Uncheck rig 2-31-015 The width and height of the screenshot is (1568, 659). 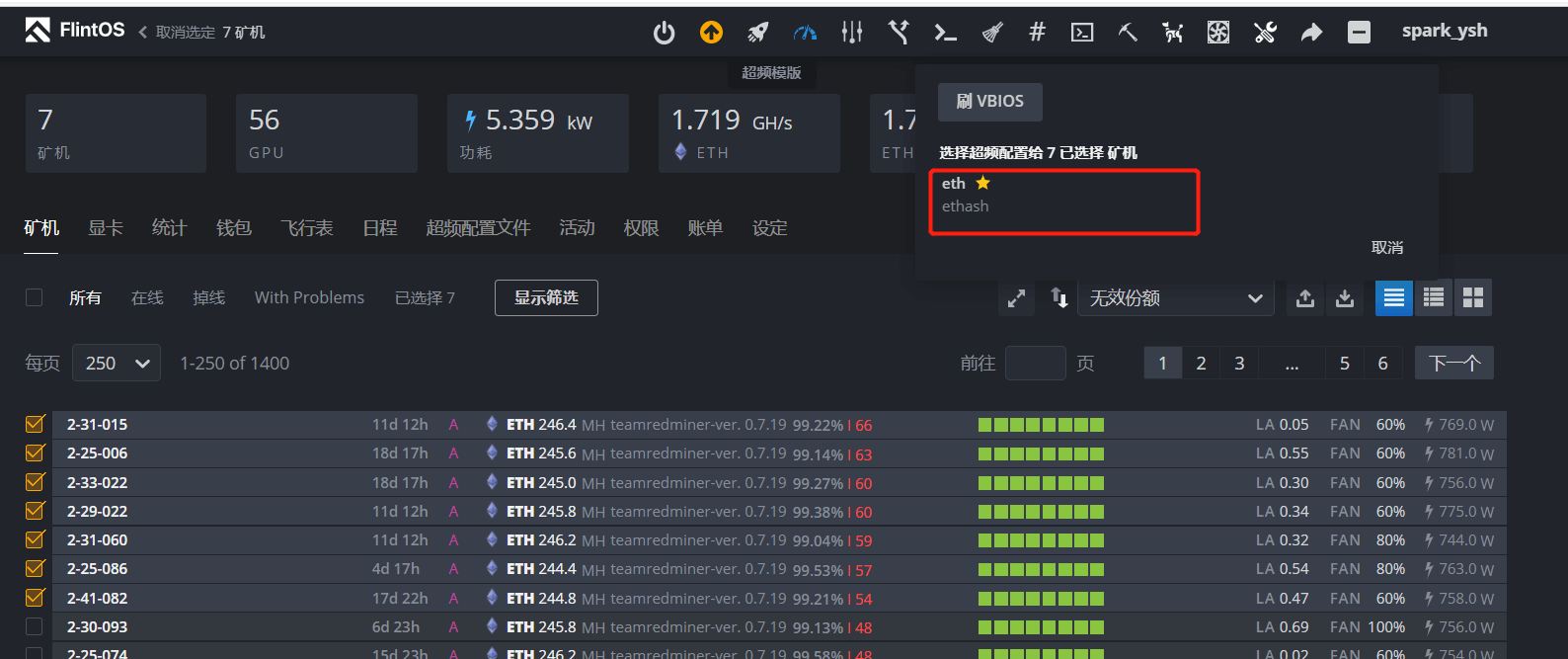coord(35,424)
